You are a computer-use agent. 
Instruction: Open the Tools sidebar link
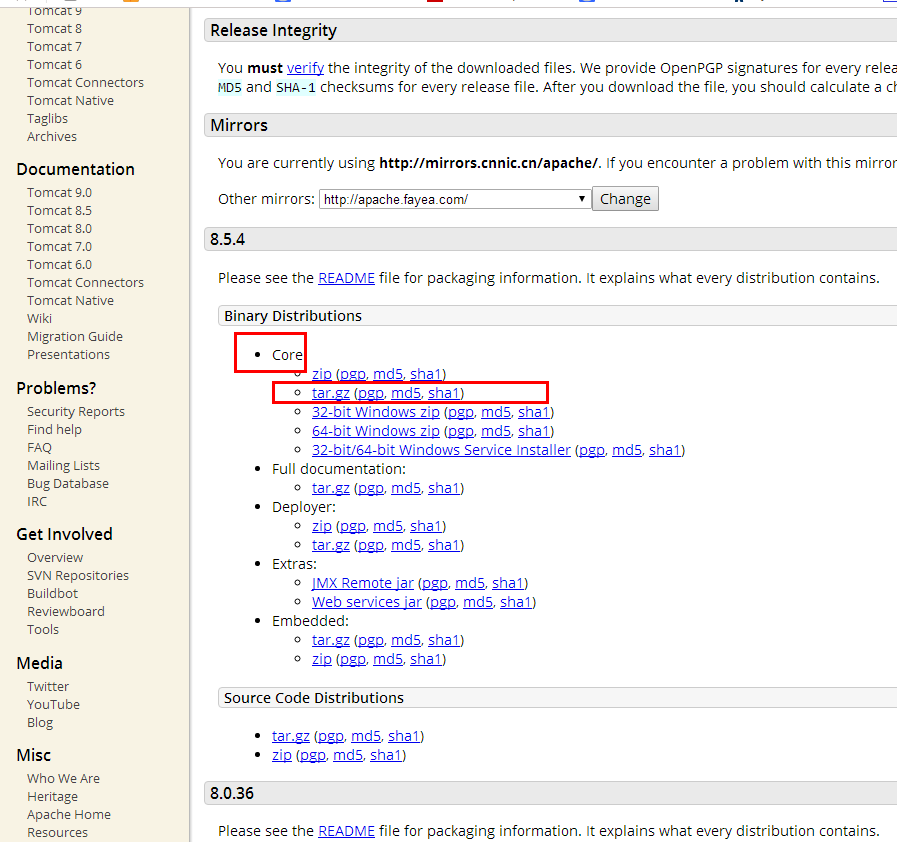[43, 630]
